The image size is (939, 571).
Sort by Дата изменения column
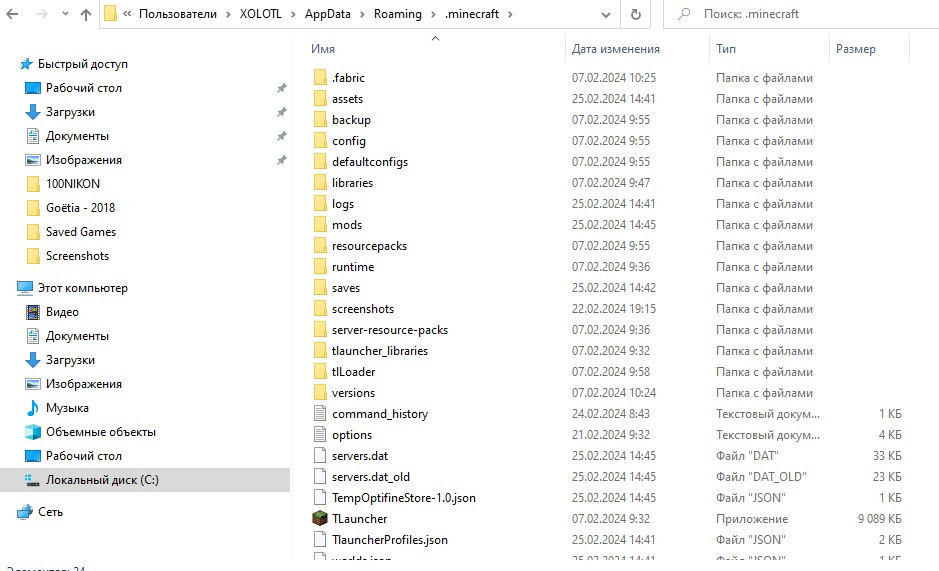616,49
